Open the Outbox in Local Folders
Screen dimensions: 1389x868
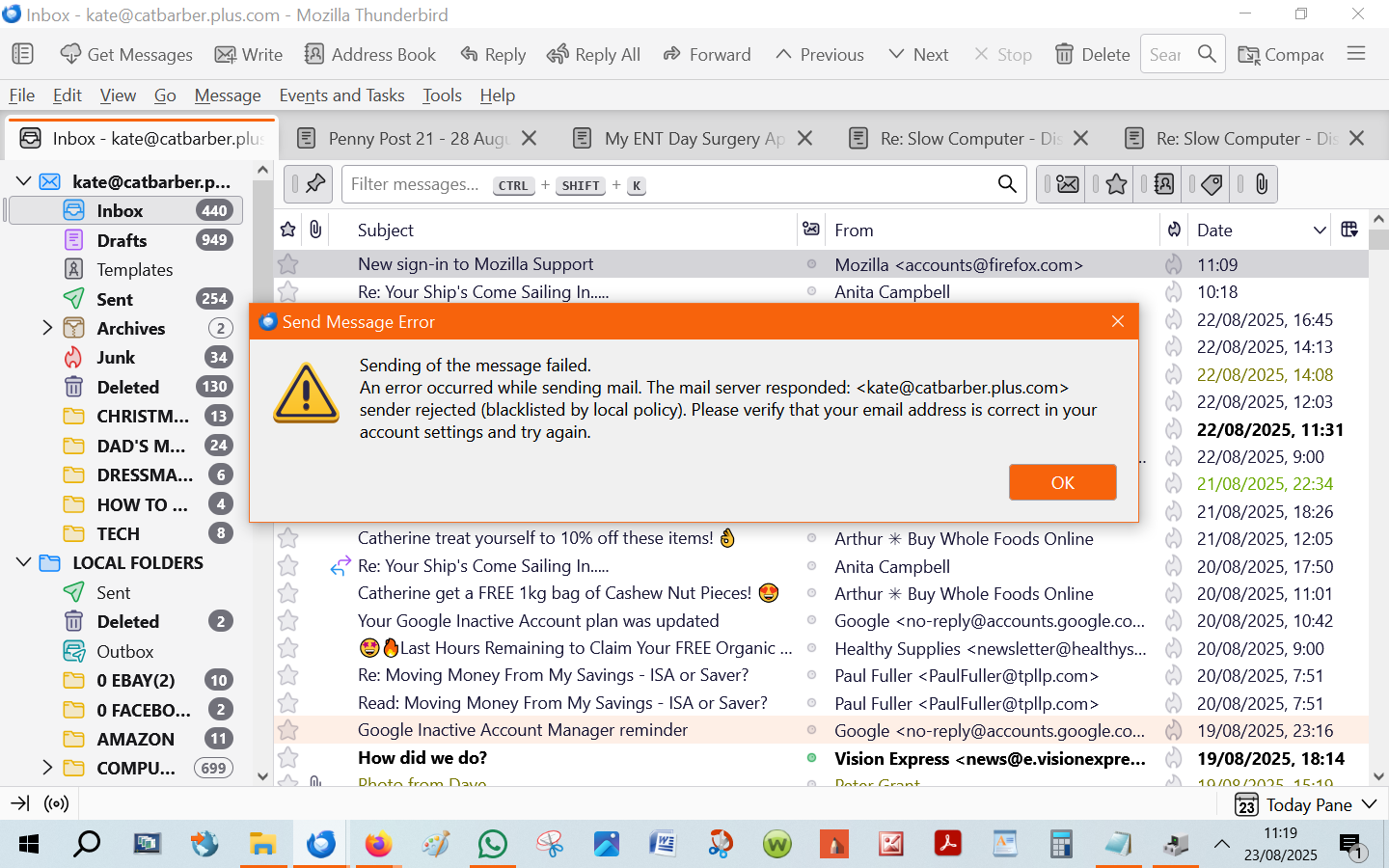pyautogui.click(x=124, y=651)
